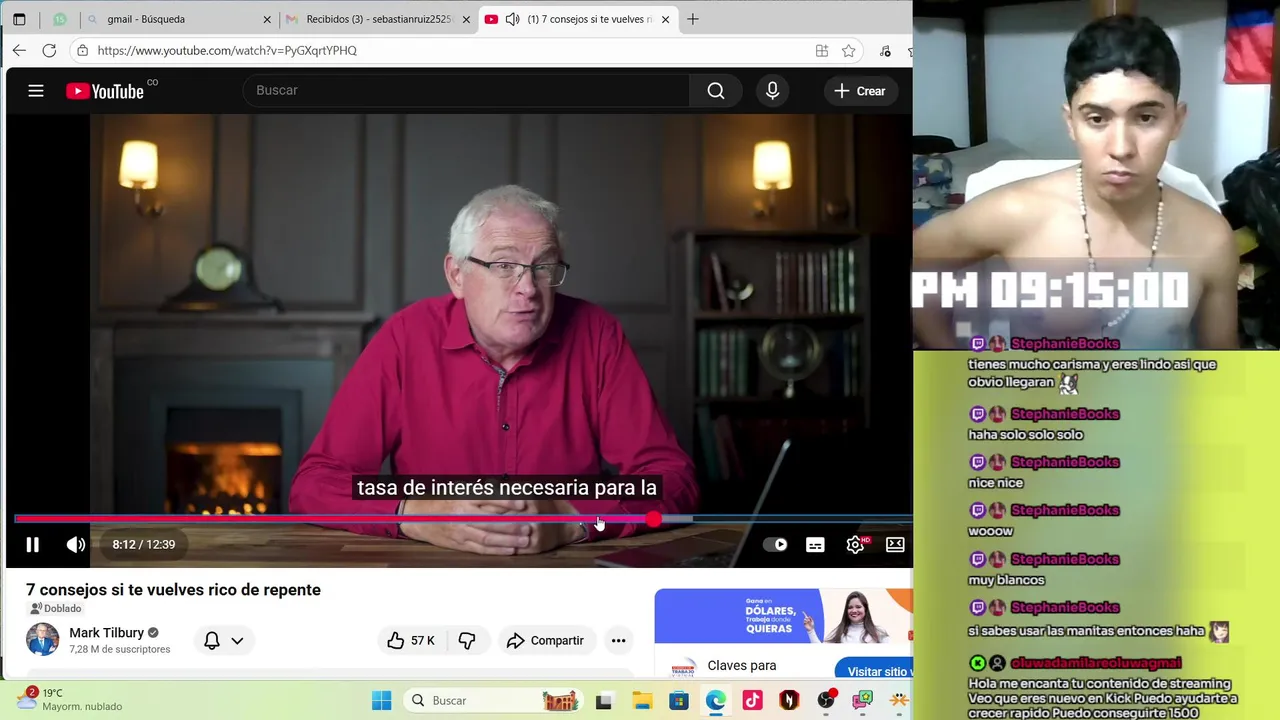Click the oluwadamilareoluwagmai chat username
Screen dimensions: 1280x720
(1096, 663)
